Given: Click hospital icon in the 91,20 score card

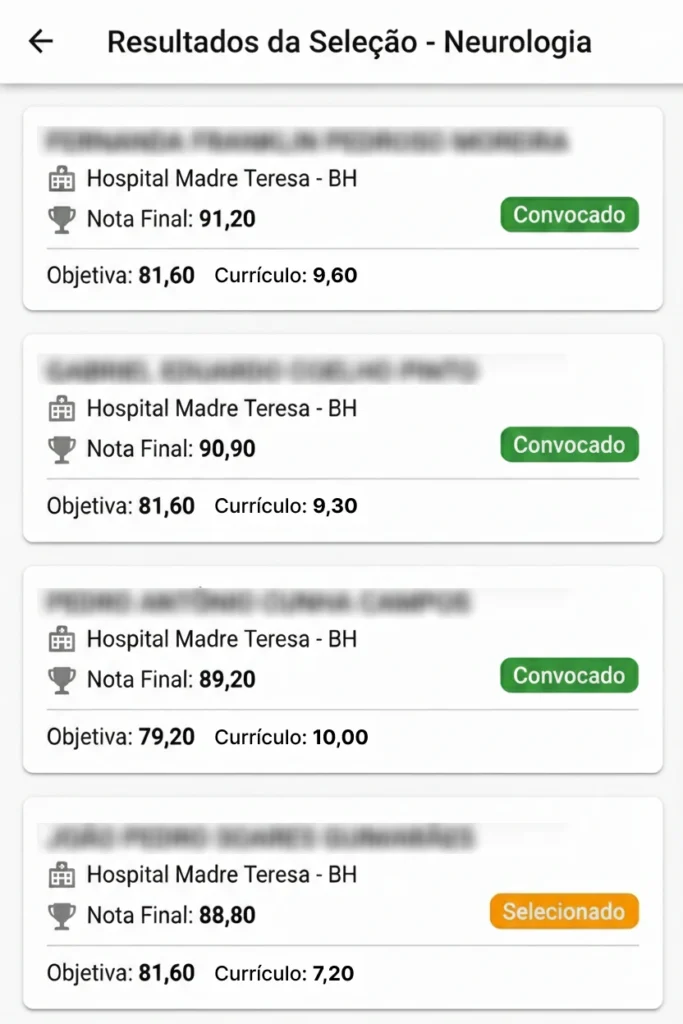Looking at the screenshot, I should click(62, 179).
